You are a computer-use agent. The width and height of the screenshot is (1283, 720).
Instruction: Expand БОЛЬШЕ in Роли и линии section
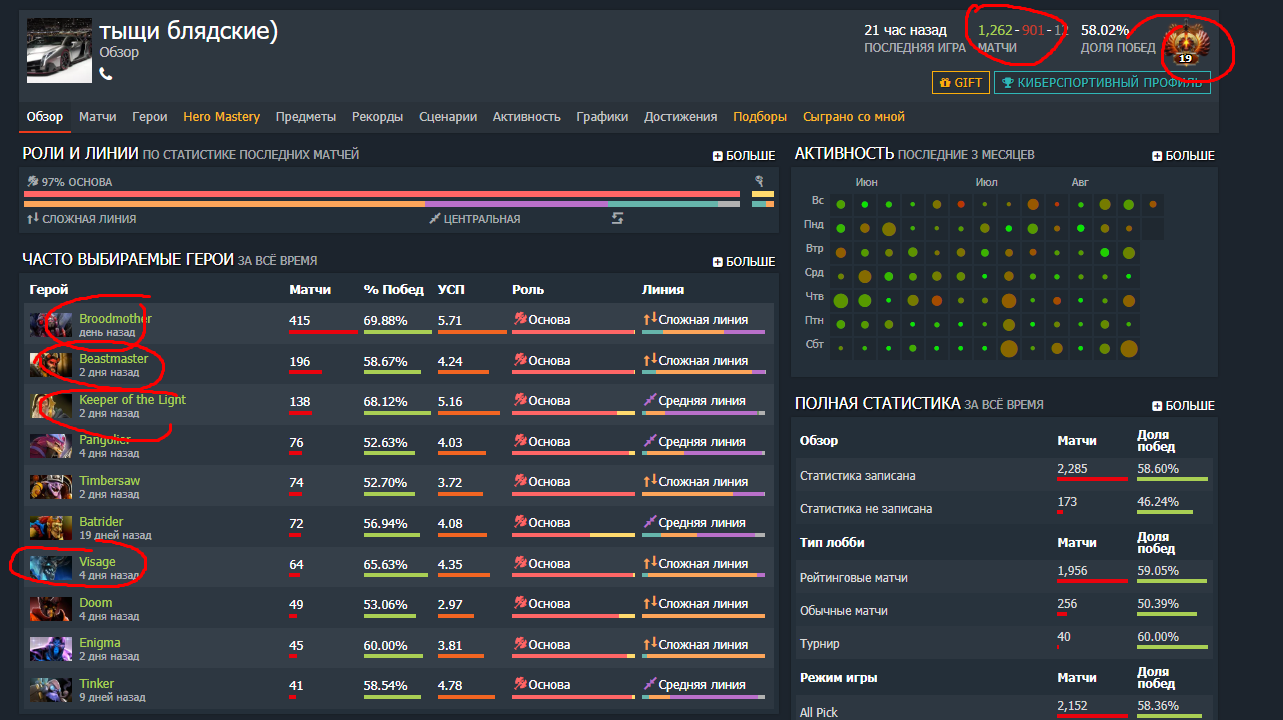(x=743, y=156)
